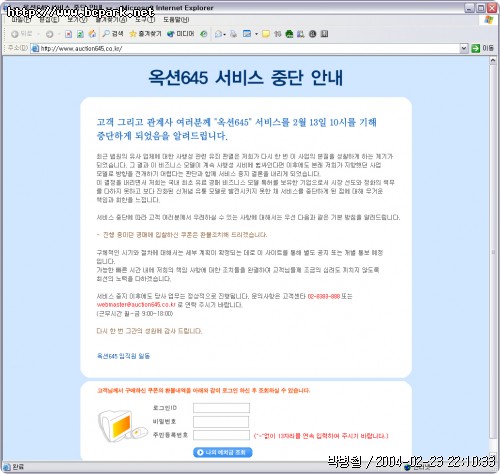
Task: Click the Edit page toolbar icon
Action: click(x=247, y=34)
